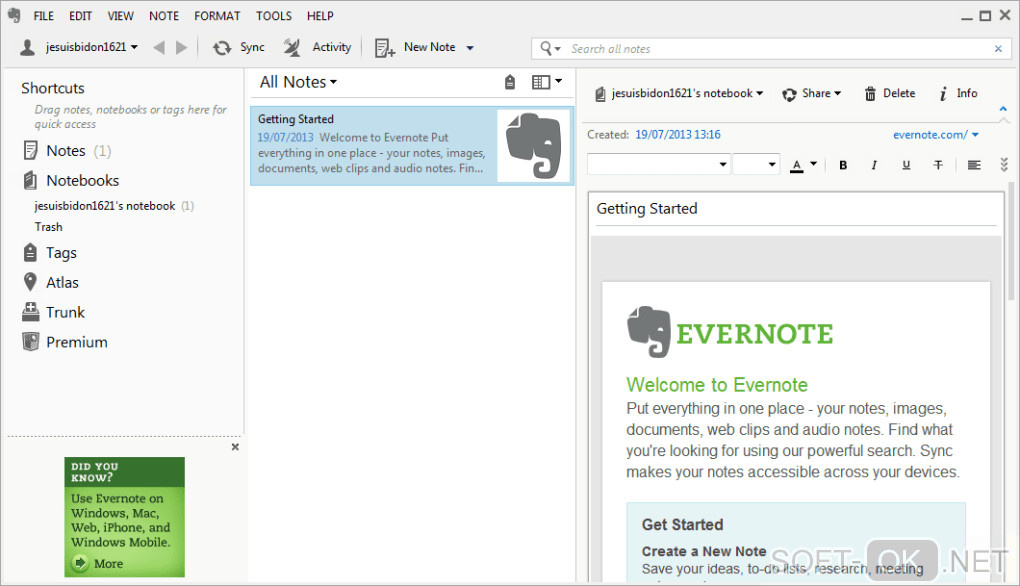The image size is (1020, 586).
Task: Click the text alignment icon
Action: [x=974, y=165]
